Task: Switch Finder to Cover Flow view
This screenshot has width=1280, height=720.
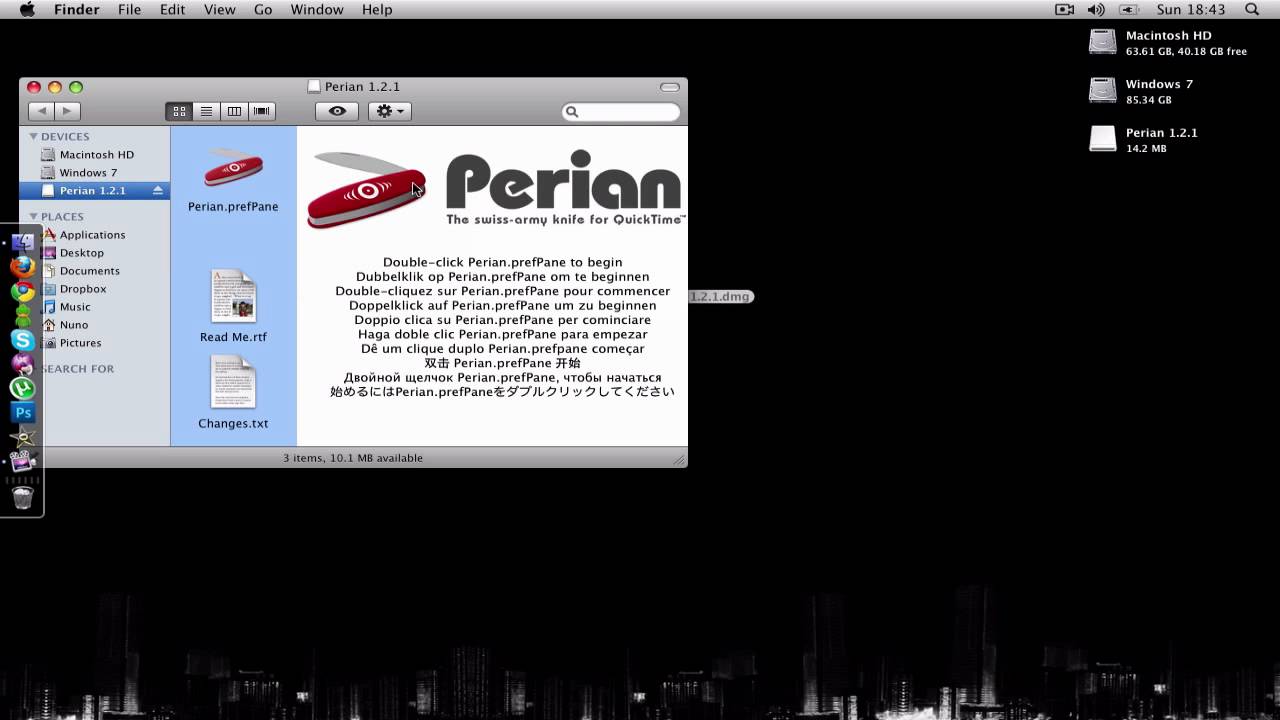Action: 262,112
